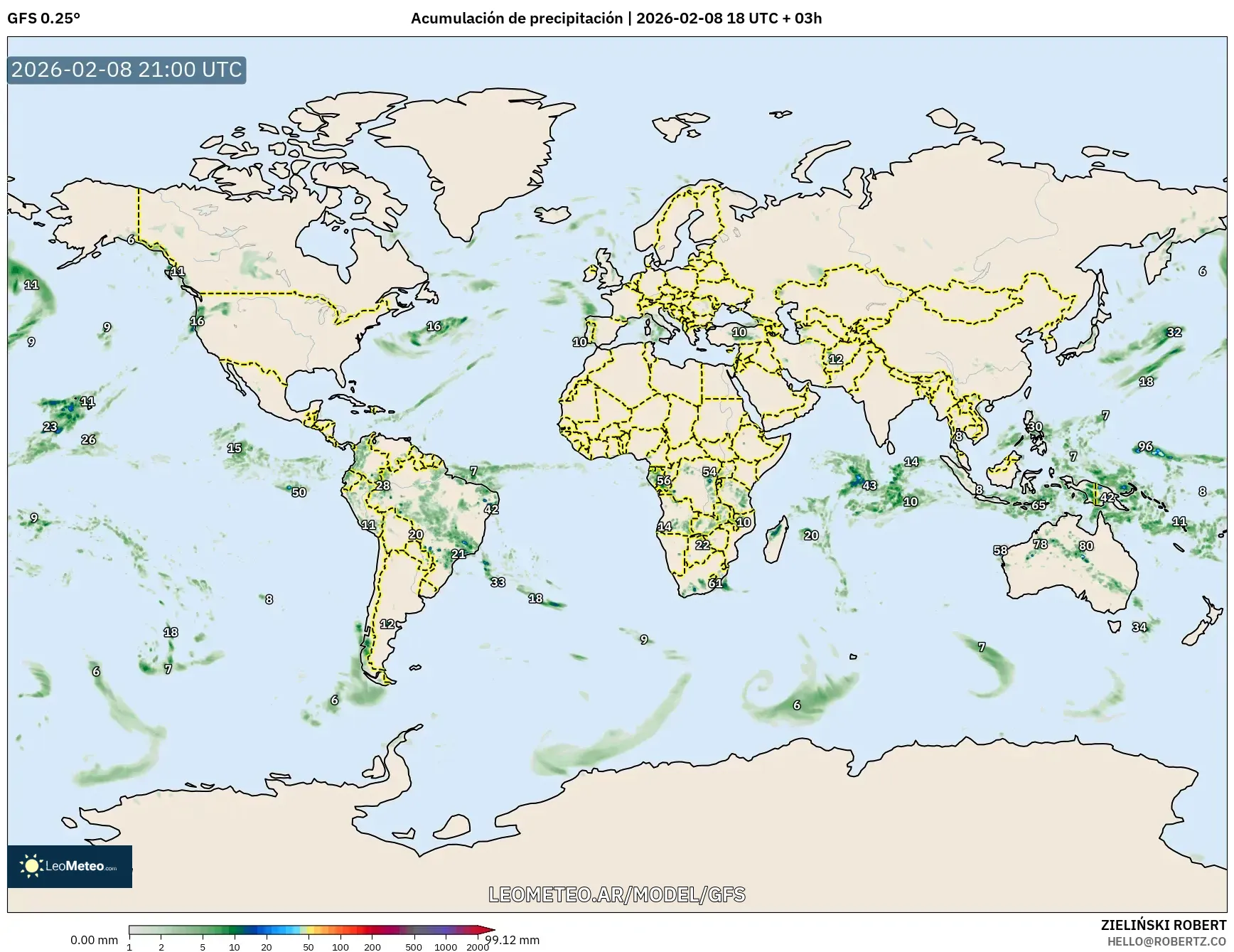Select the 32 label near Japan
This screenshot has height=952, width=1234.
click(x=1175, y=332)
